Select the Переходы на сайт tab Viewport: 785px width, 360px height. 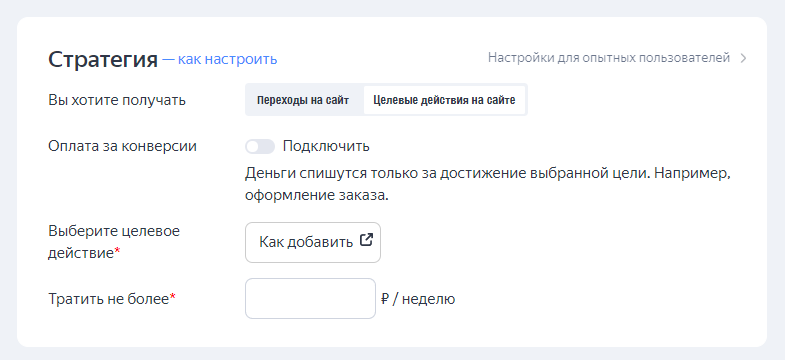pyautogui.click(x=303, y=100)
